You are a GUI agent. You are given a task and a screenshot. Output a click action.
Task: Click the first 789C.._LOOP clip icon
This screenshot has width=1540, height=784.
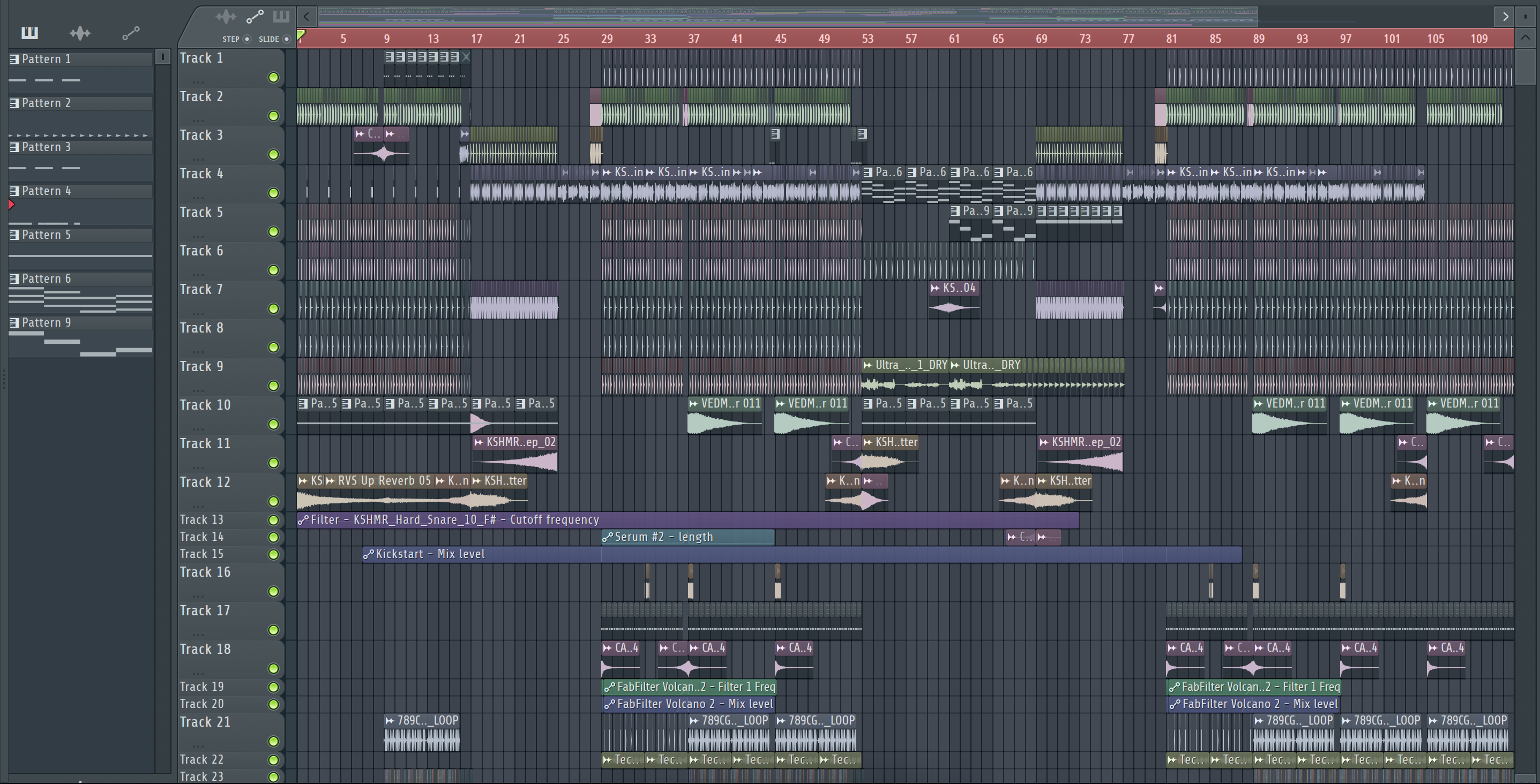pyautogui.click(x=390, y=721)
